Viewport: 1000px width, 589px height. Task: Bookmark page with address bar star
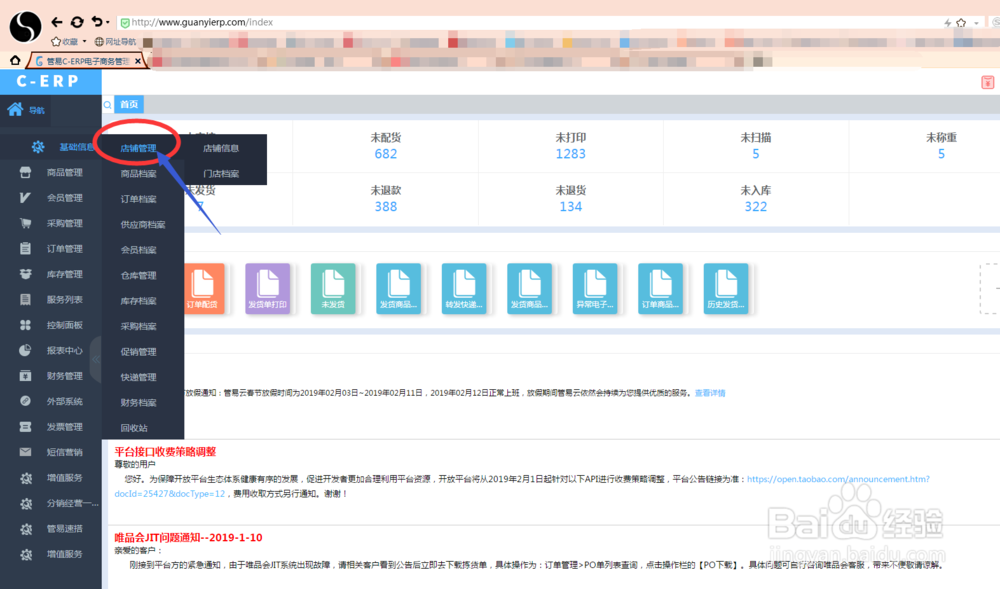961,22
